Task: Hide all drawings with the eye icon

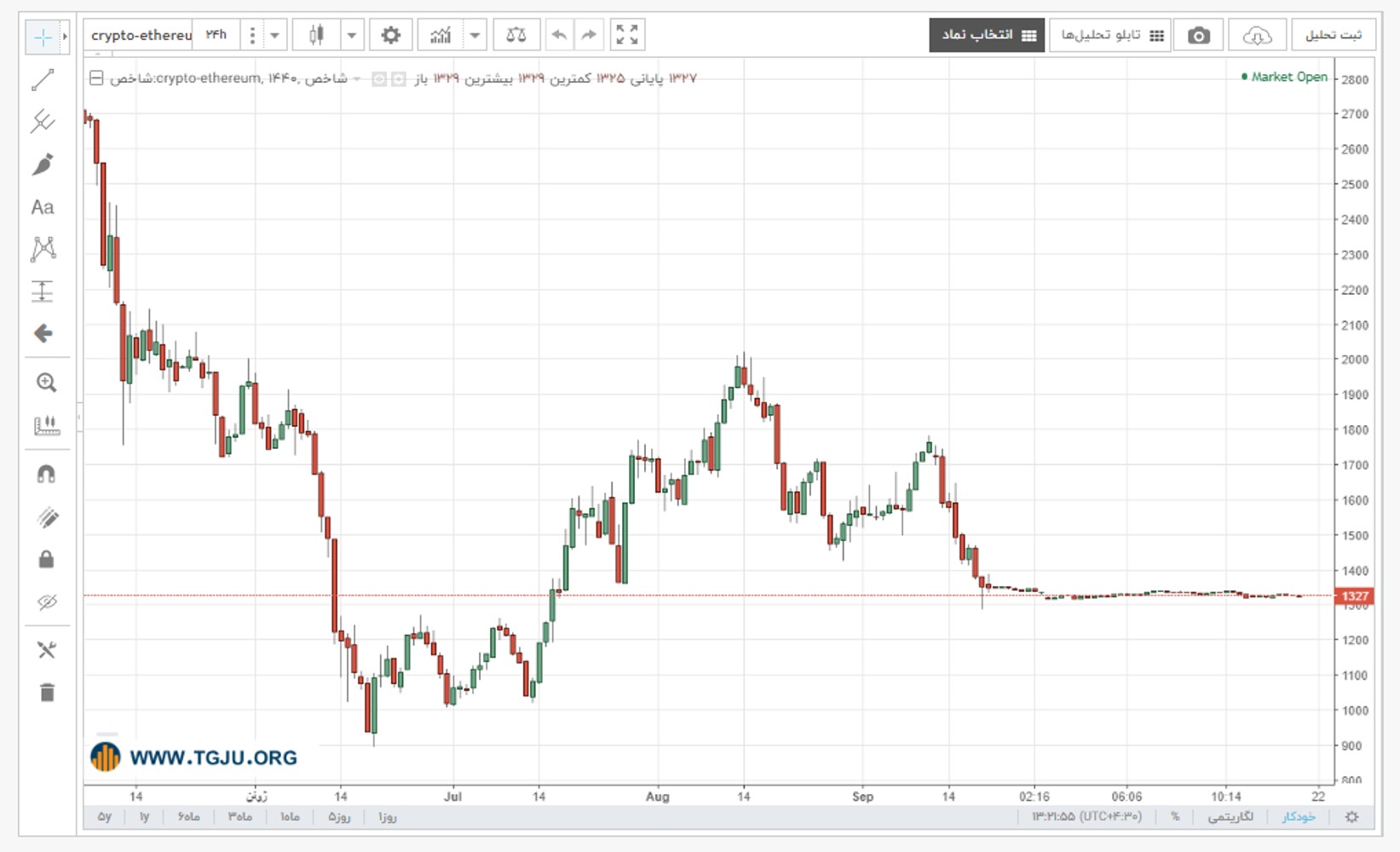Action: click(47, 602)
